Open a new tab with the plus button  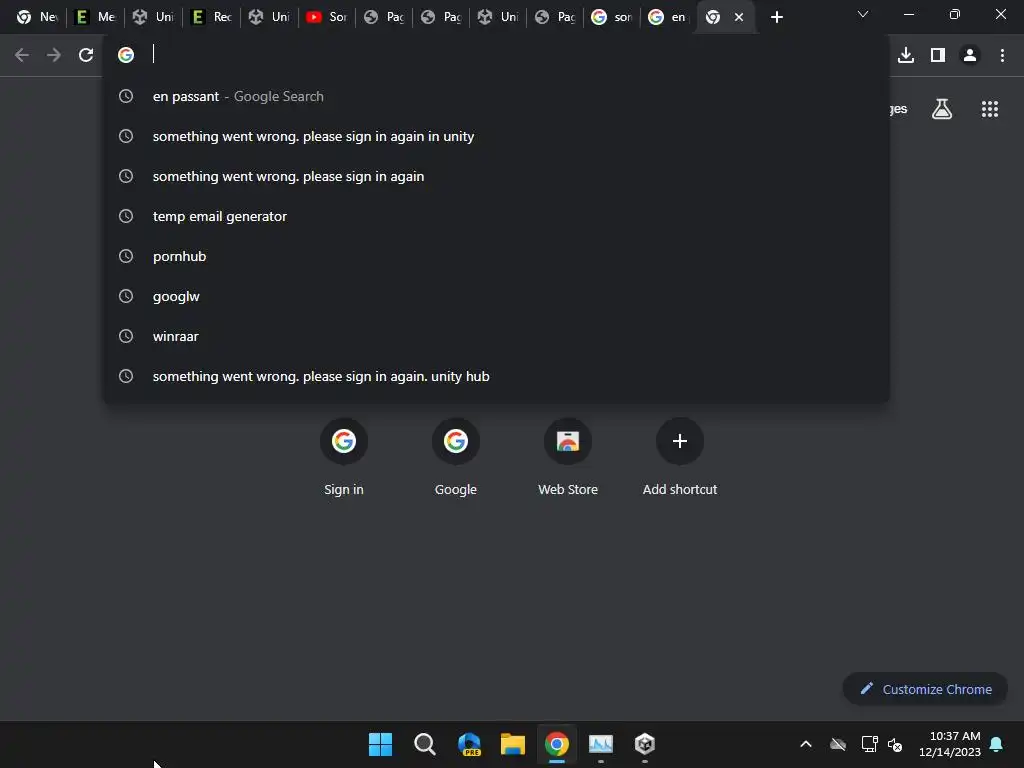pyautogui.click(x=776, y=17)
